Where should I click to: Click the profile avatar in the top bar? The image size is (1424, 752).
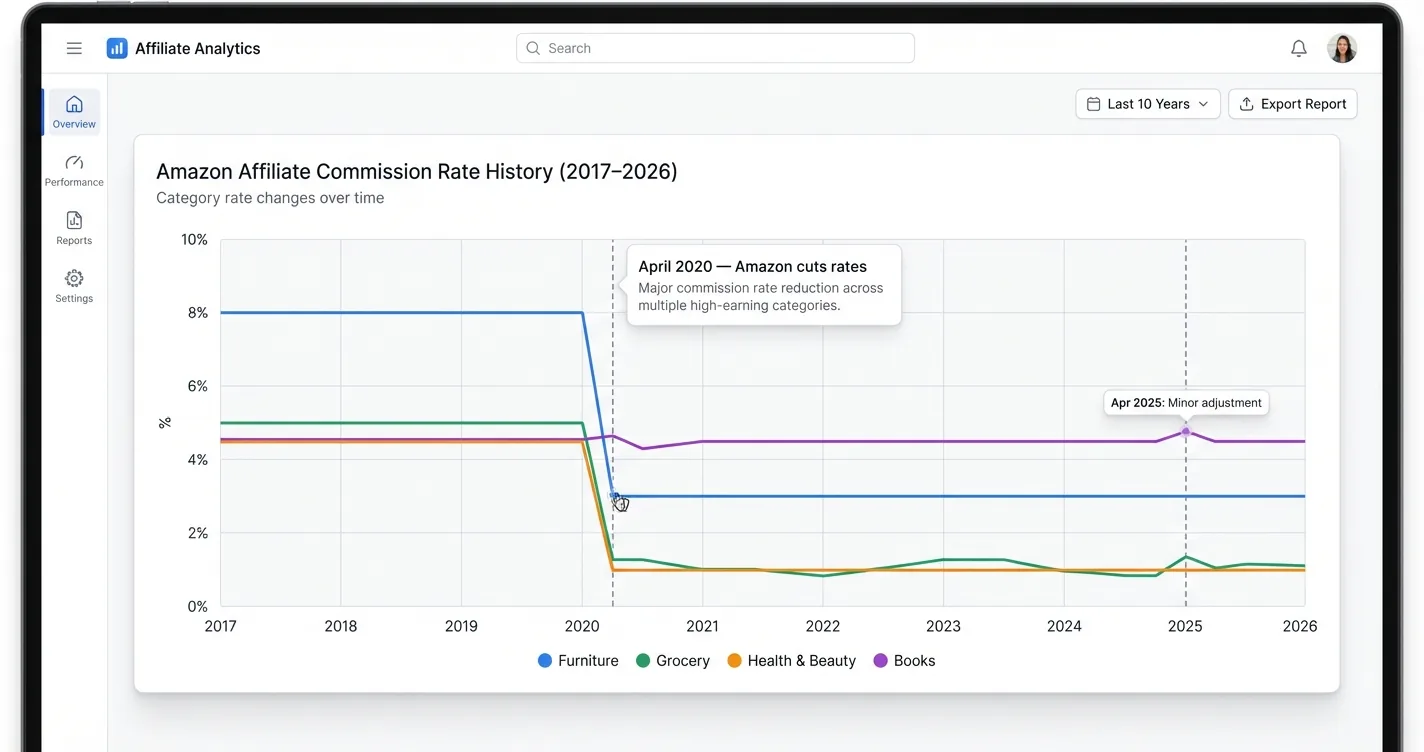pyautogui.click(x=1341, y=47)
